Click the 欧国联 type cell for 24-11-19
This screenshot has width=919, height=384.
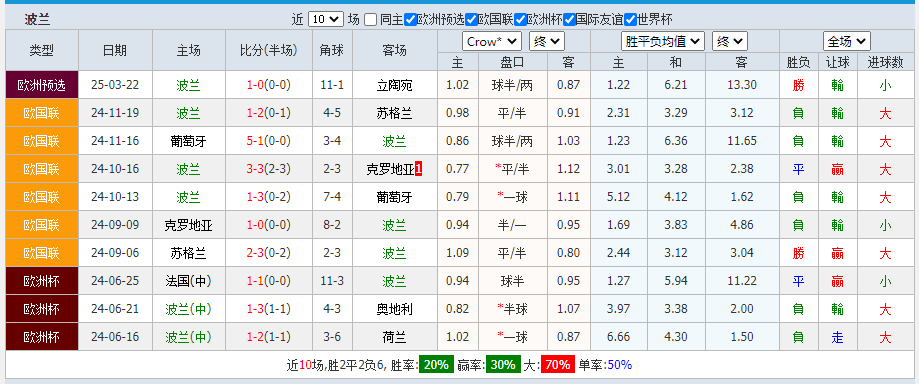pyautogui.click(x=42, y=113)
